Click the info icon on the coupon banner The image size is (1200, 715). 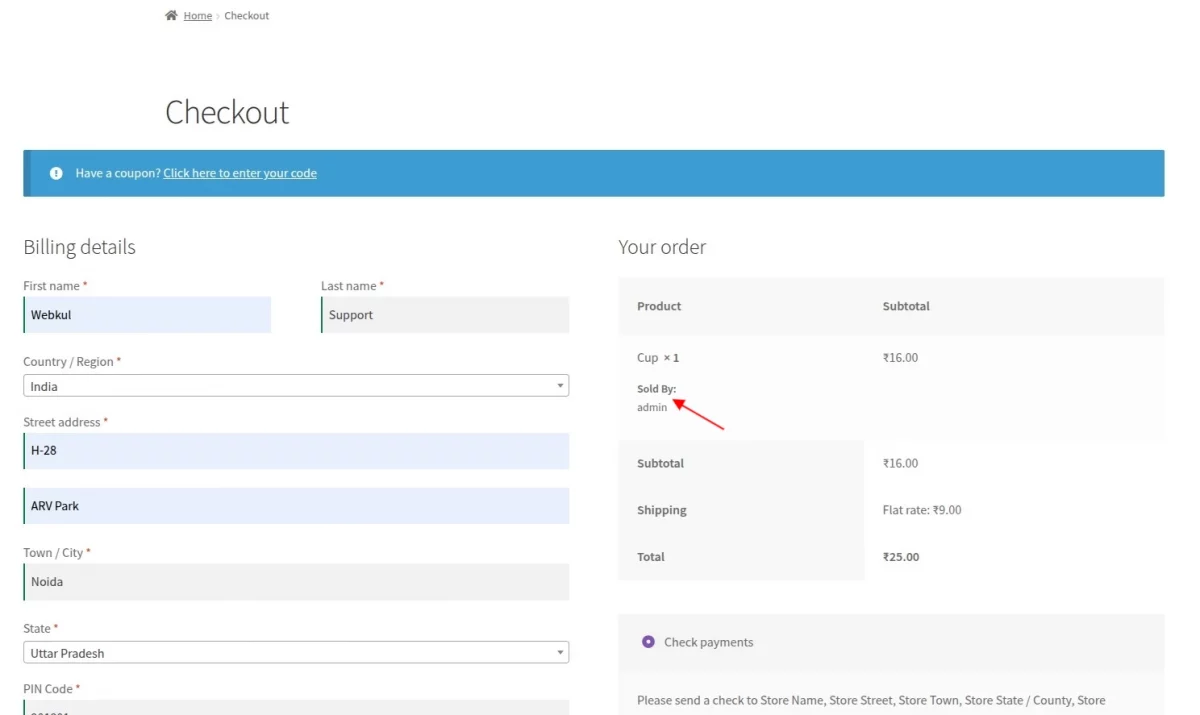pyautogui.click(x=56, y=172)
